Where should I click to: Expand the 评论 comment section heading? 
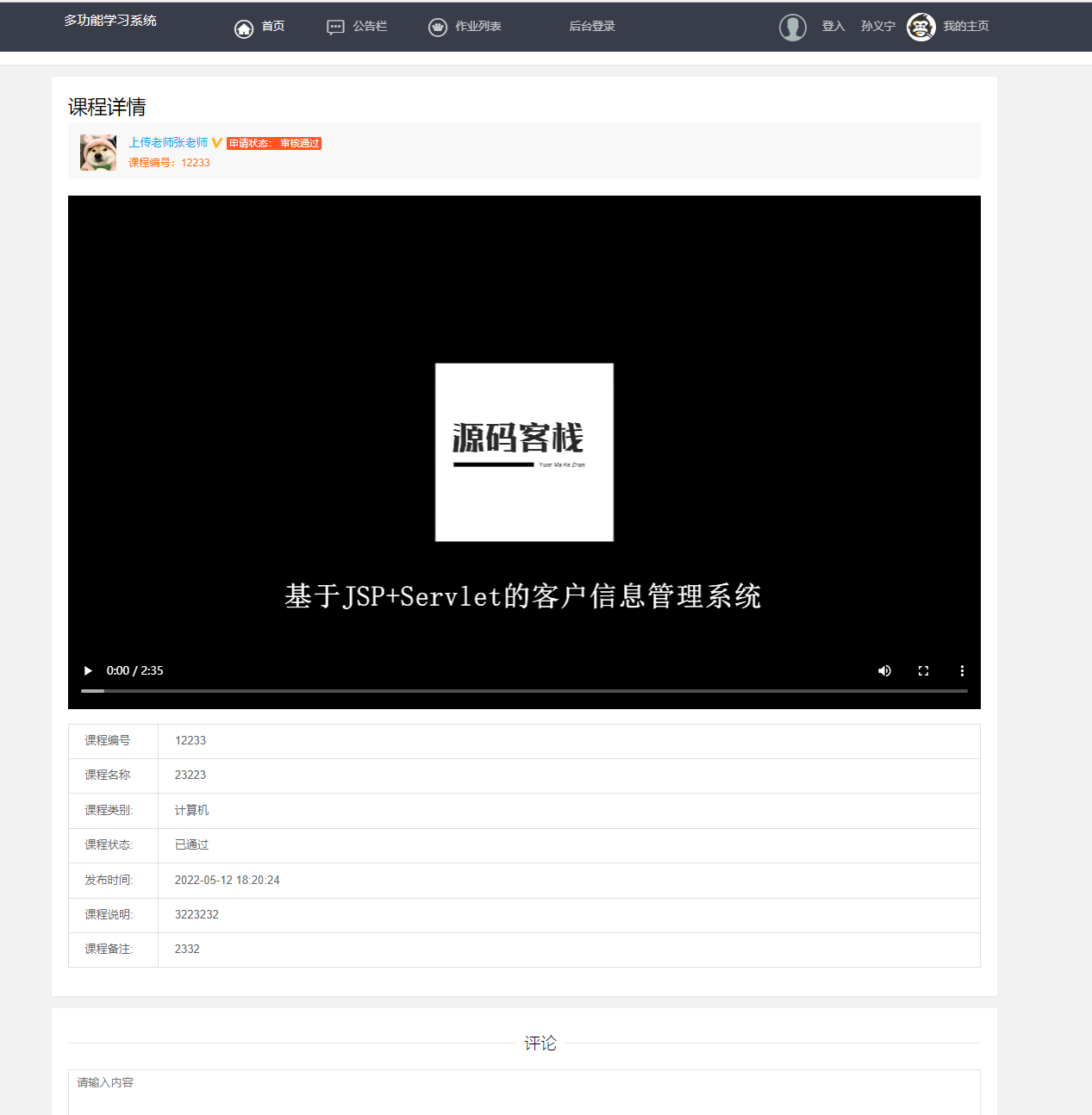(x=540, y=1043)
